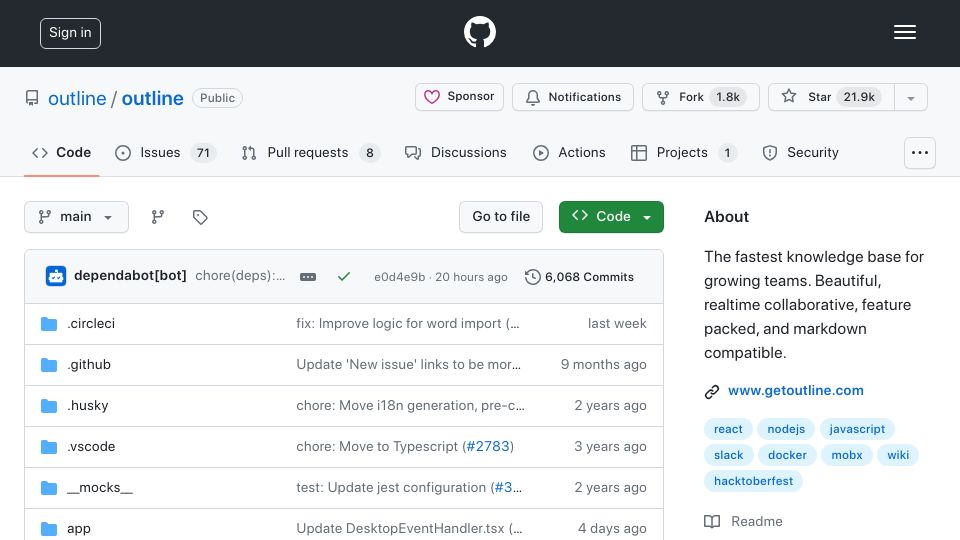Open the bold outline repository link
960x540 pixels.
(x=152, y=98)
